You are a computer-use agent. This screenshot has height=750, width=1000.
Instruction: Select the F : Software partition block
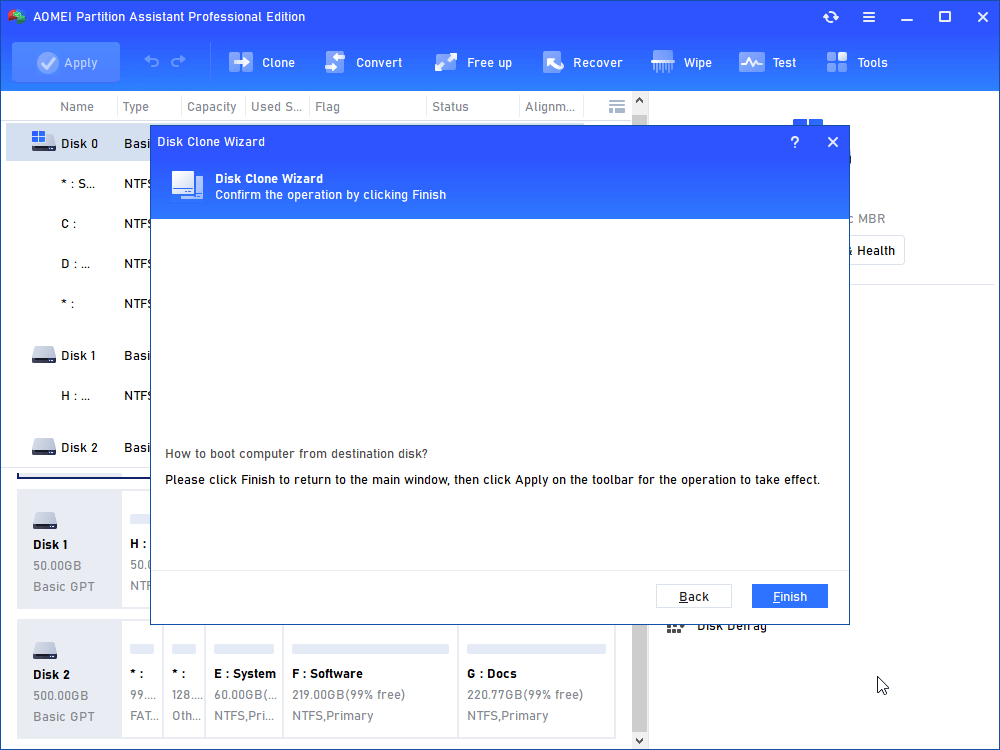tap(371, 681)
